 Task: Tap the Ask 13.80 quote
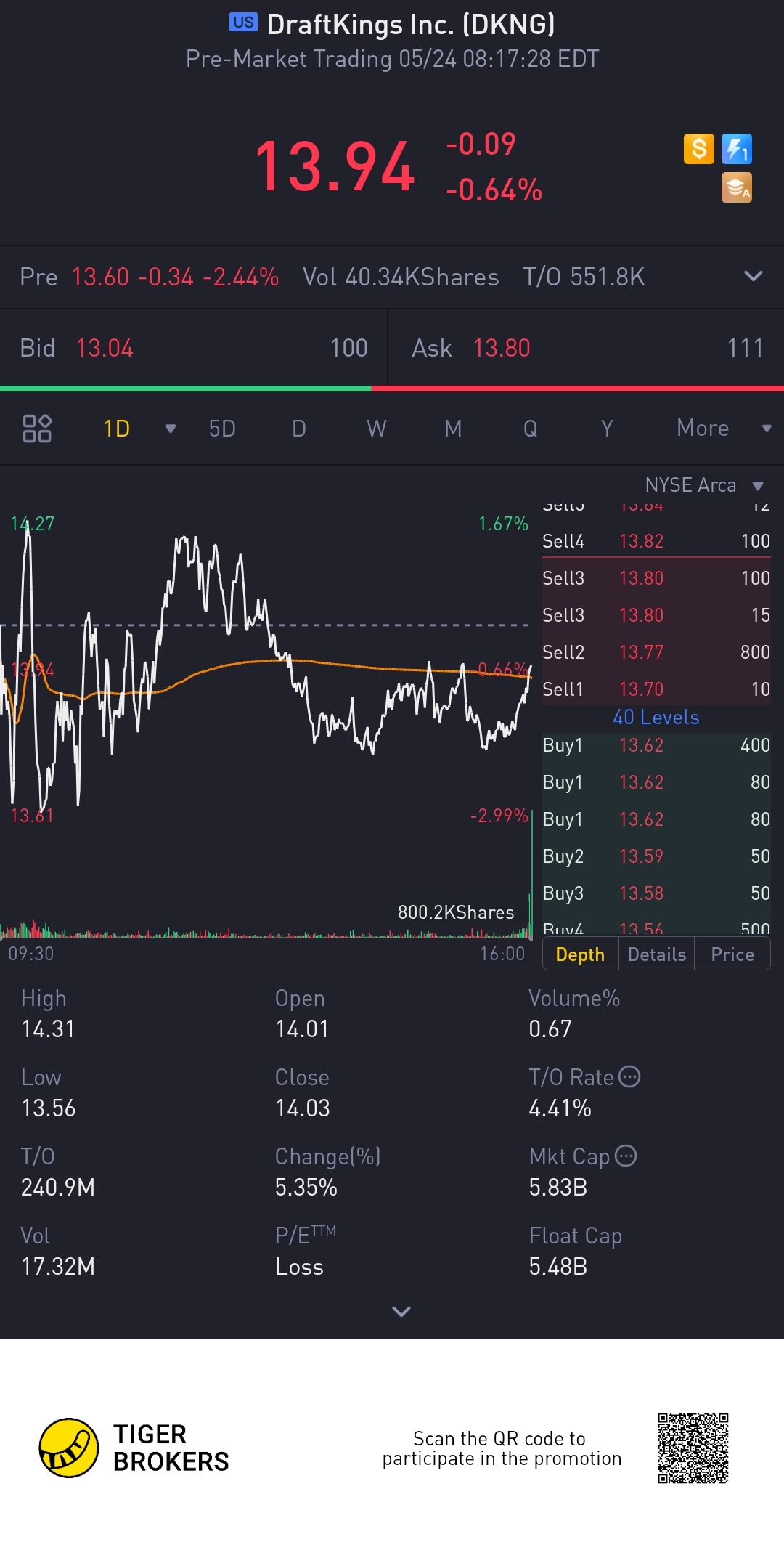(587, 348)
